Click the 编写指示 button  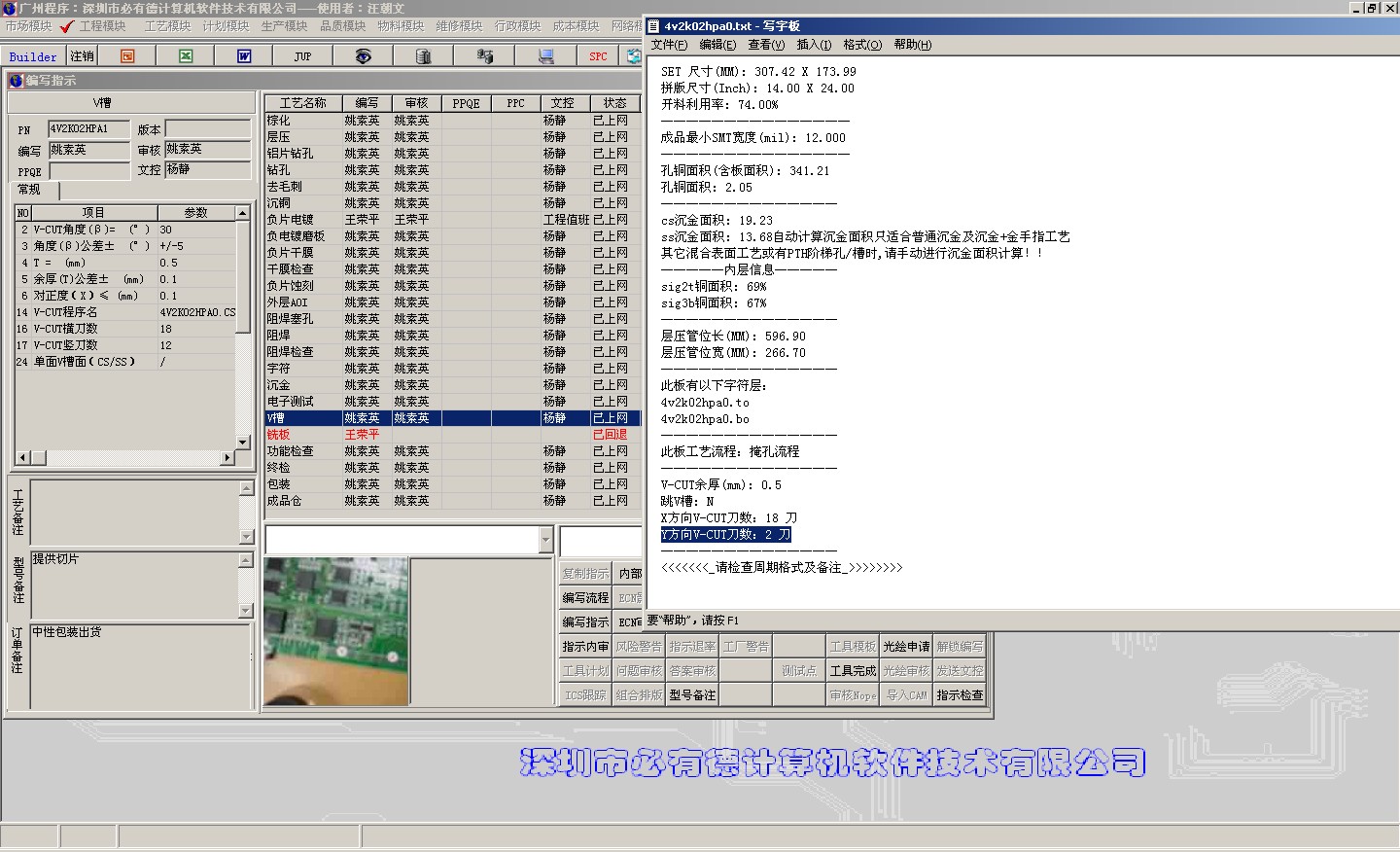coord(585,622)
